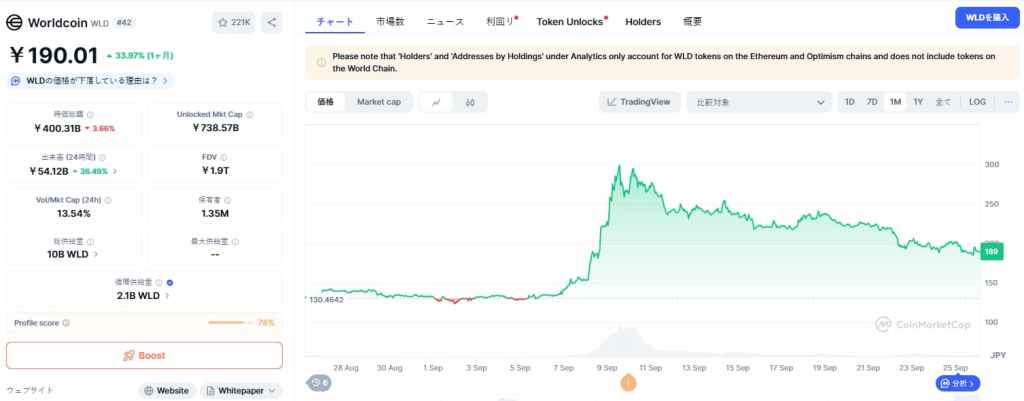Image resolution: width=1024 pixels, height=401 pixels.
Task: Click the blue 分析 analysis button
Action: point(958,383)
